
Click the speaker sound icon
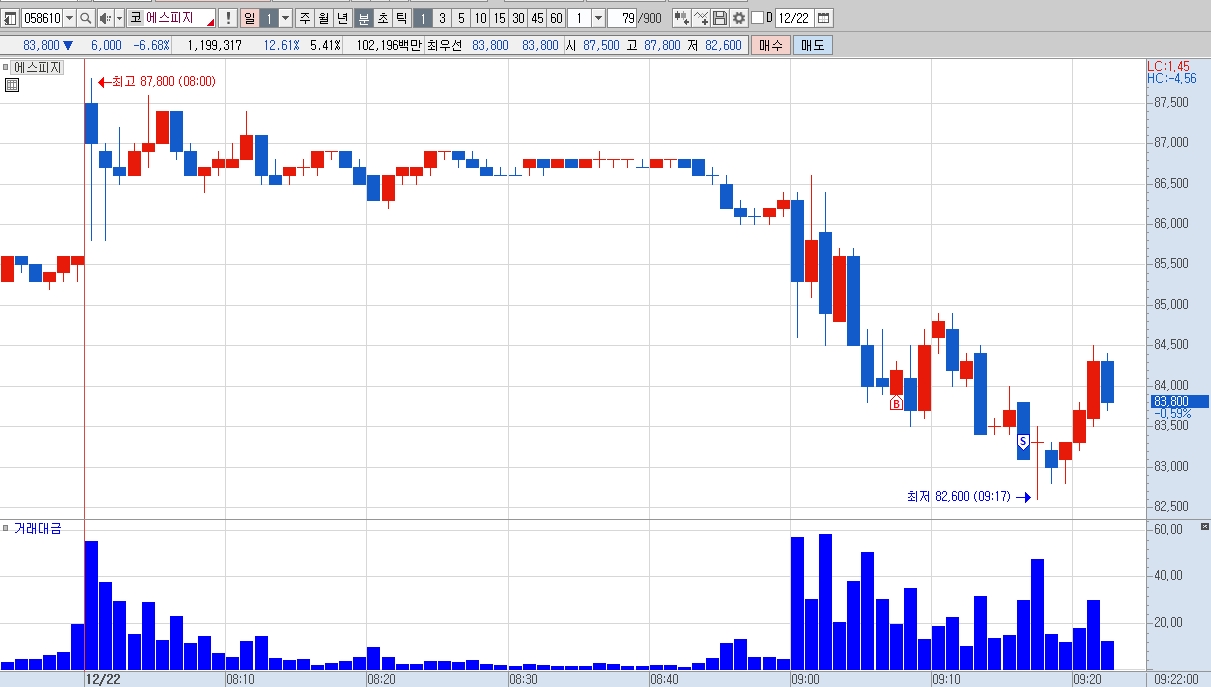[x=105, y=18]
